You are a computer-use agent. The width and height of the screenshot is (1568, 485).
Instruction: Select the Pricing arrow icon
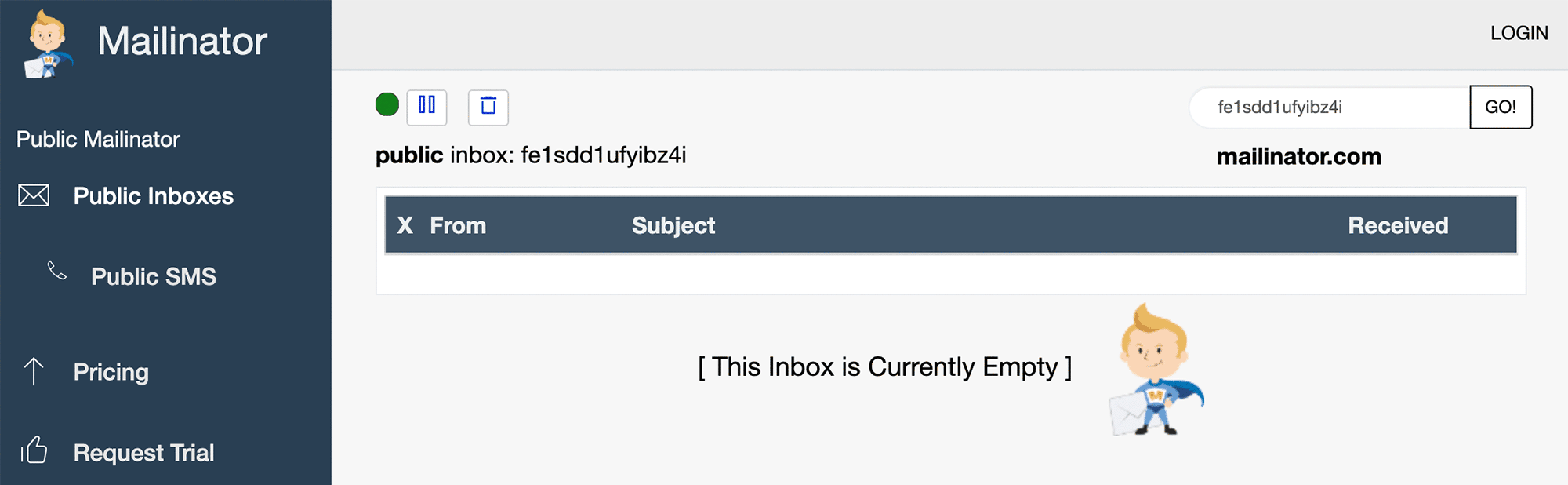33,372
